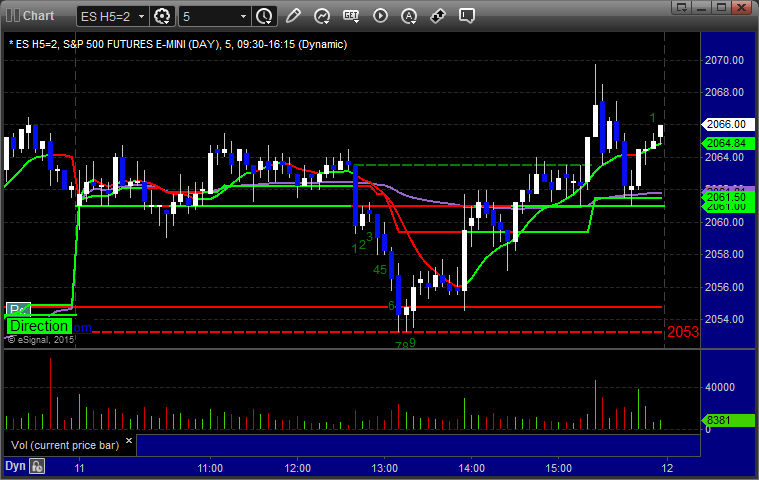Screen dimensions: 759x480
Task: Click the 13:00 time axis label
Action: coord(384,468)
